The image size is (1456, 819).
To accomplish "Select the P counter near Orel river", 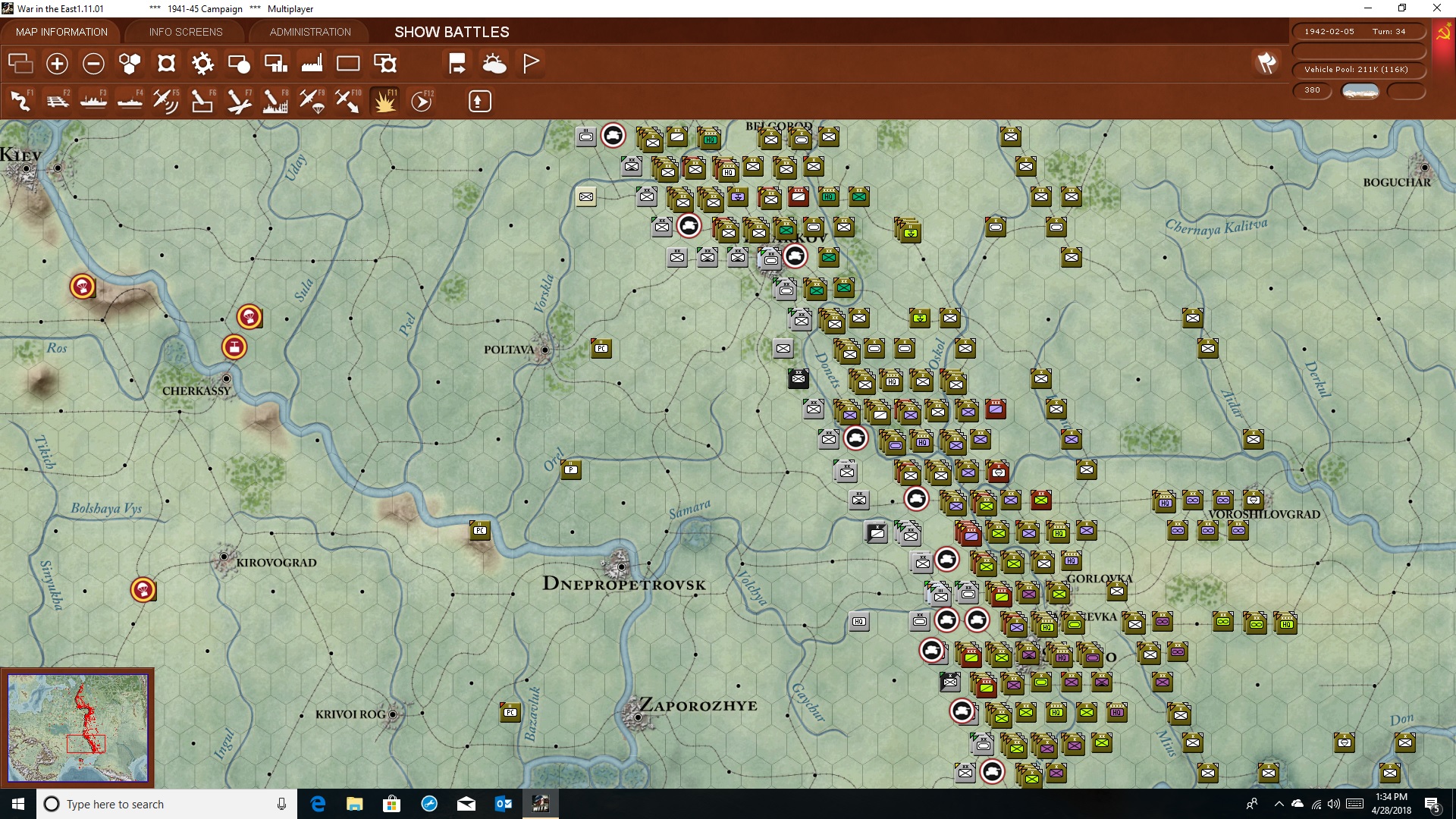I will click(x=571, y=469).
